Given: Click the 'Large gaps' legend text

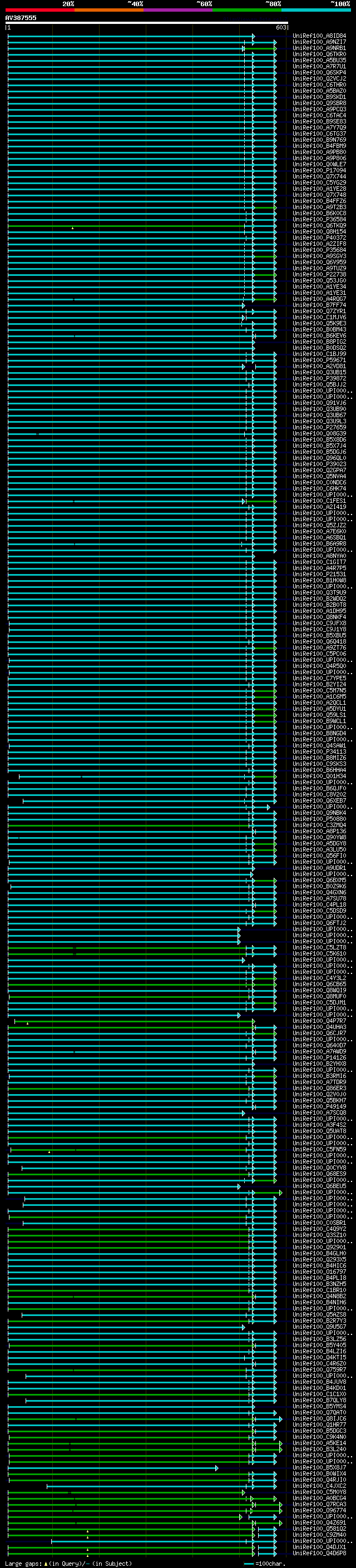Looking at the screenshot, I should point(23,1564).
